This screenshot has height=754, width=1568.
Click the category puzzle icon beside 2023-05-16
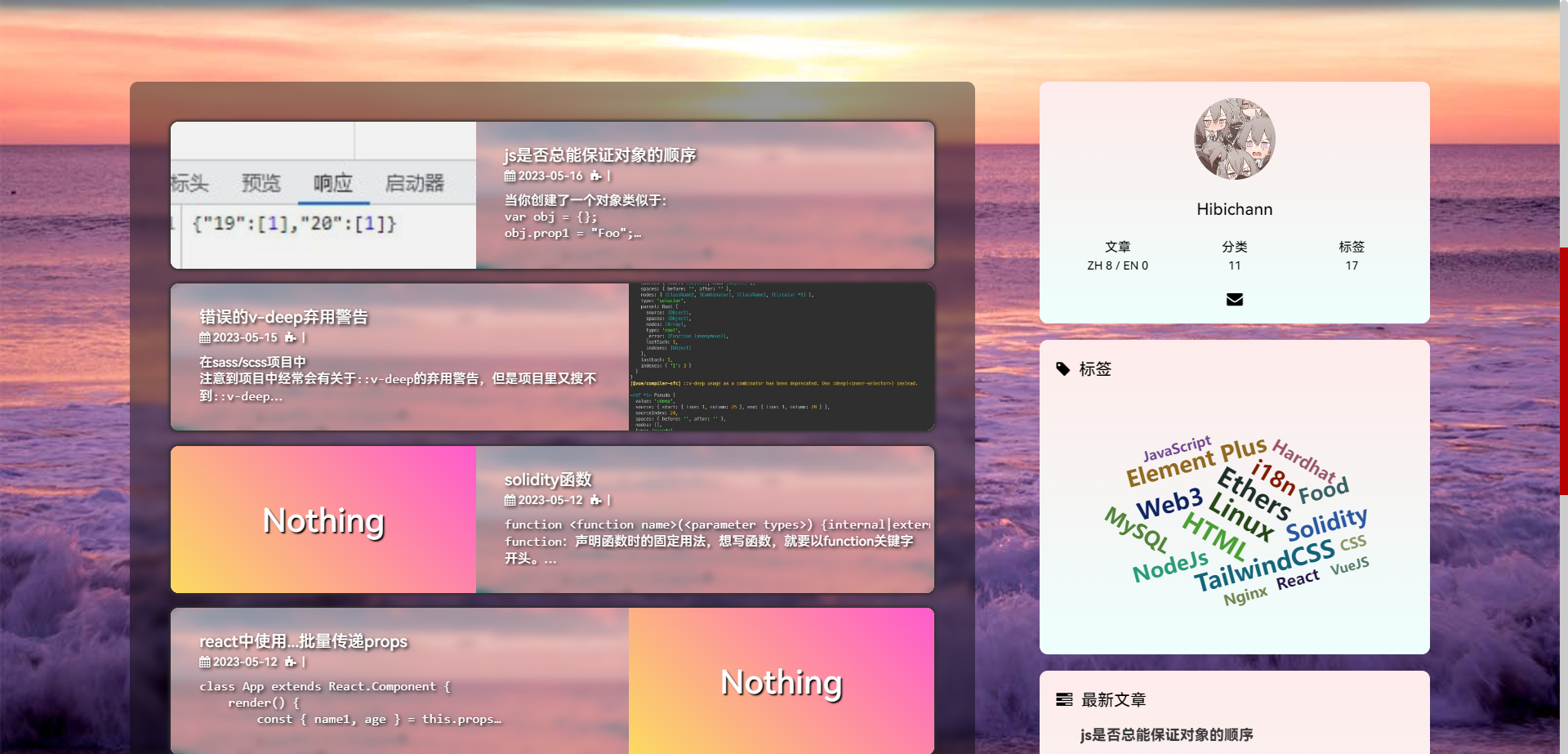[x=595, y=176]
